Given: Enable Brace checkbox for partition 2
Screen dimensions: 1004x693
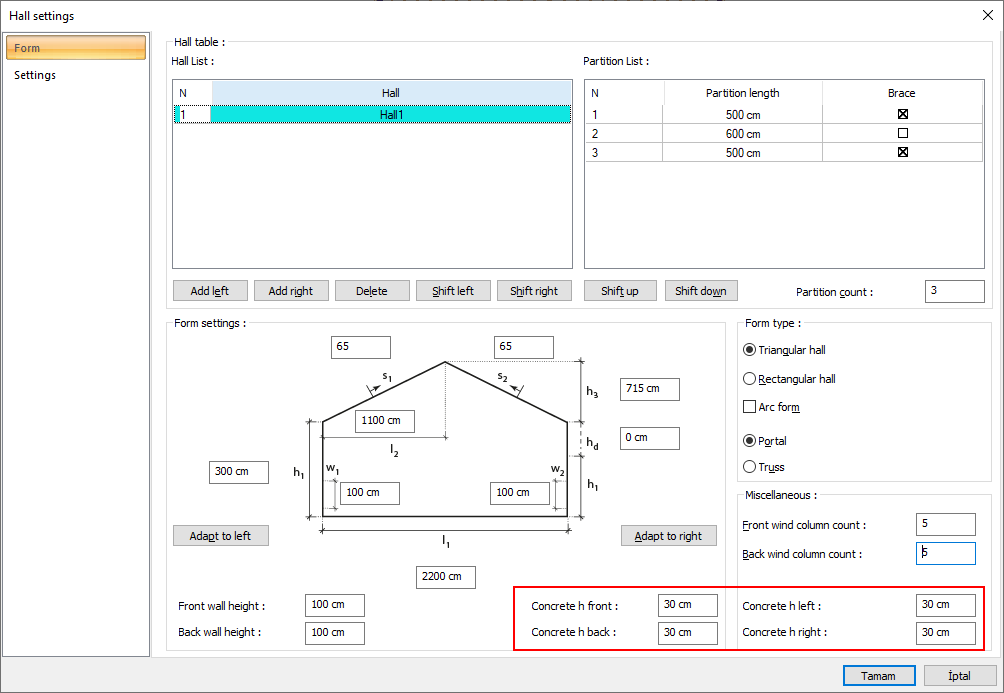Looking at the screenshot, I should tap(903, 133).
